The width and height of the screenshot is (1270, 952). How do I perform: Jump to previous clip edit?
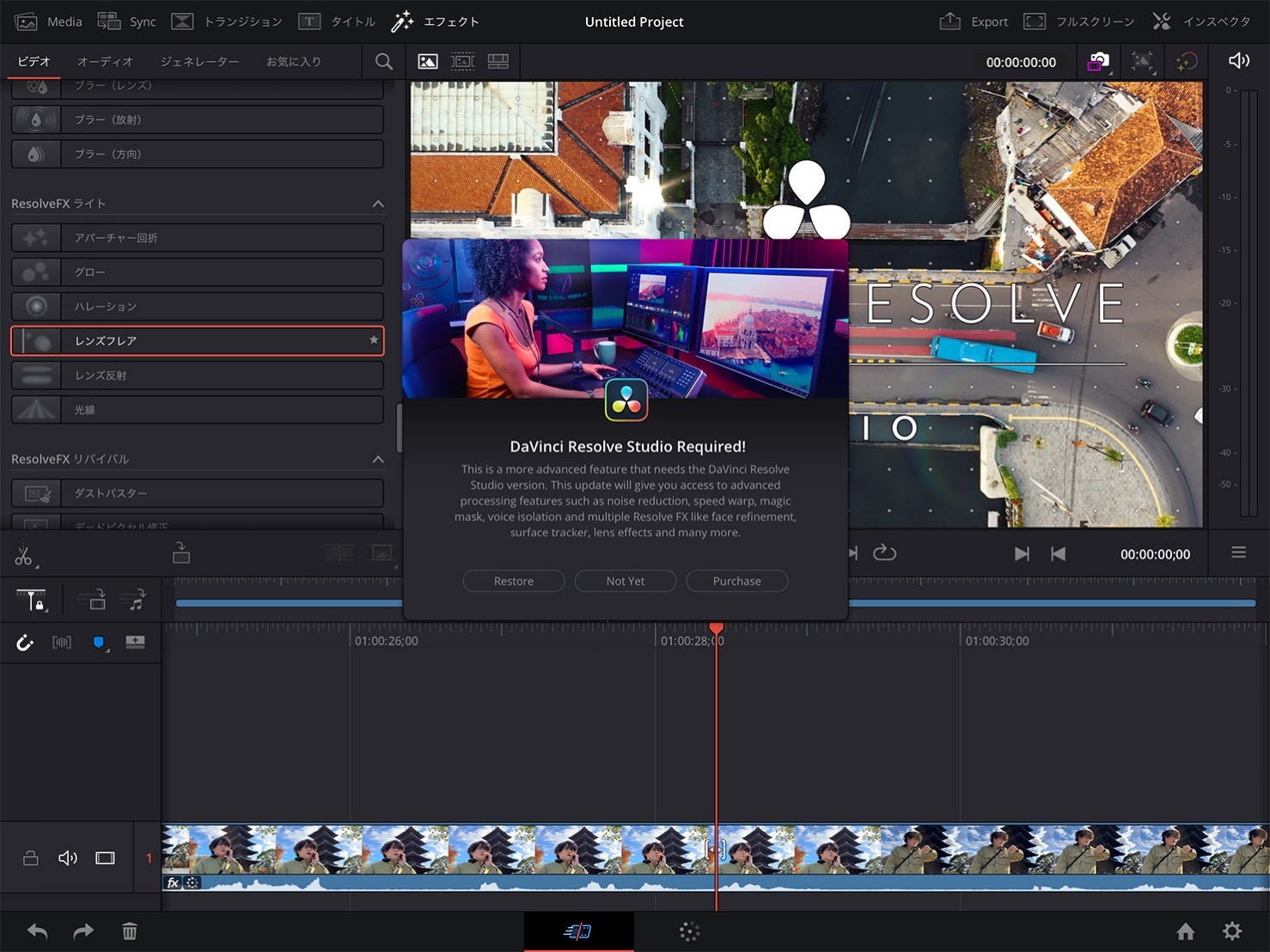coord(1059,554)
